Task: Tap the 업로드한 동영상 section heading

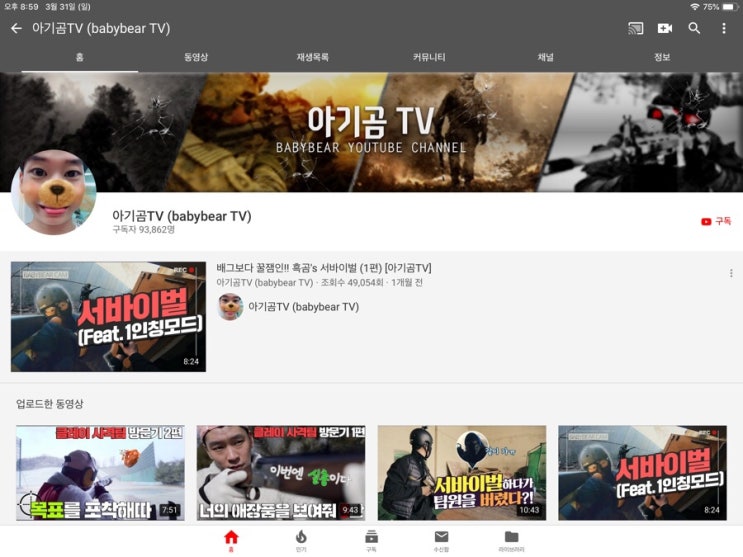Action: pos(50,404)
